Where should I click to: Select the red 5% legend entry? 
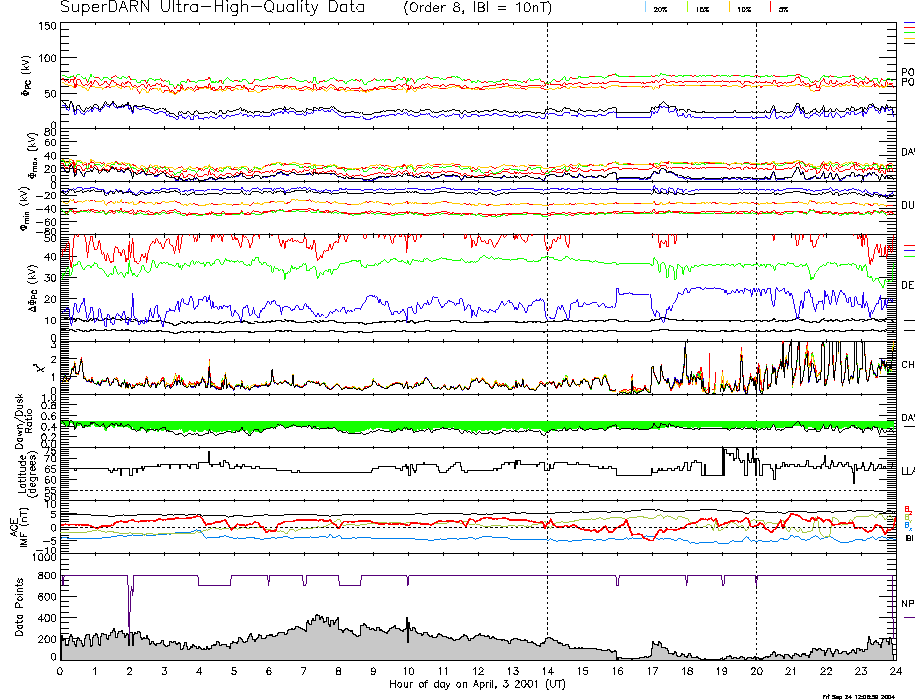782,8
